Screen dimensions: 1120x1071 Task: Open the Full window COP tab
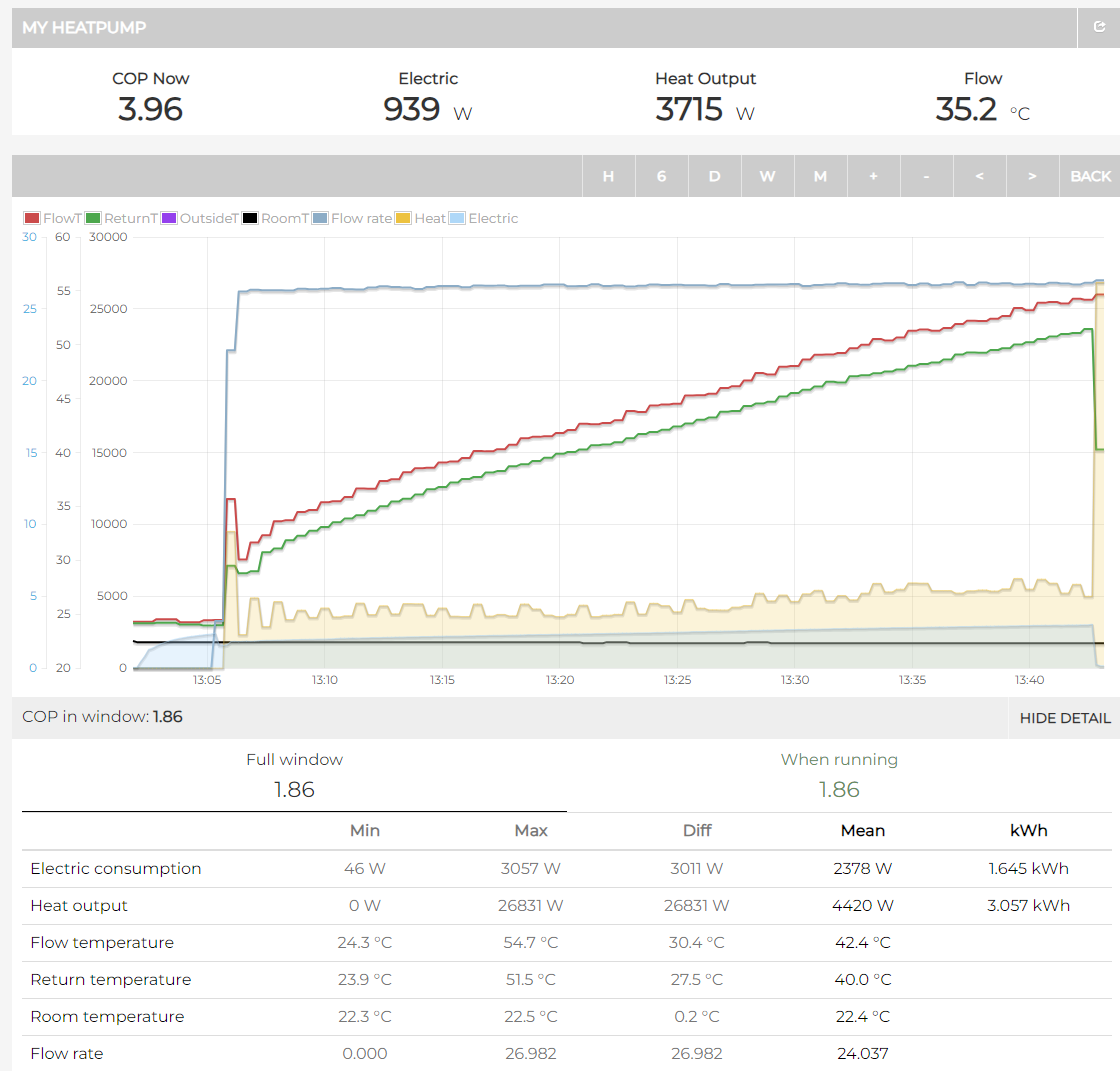point(294,775)
